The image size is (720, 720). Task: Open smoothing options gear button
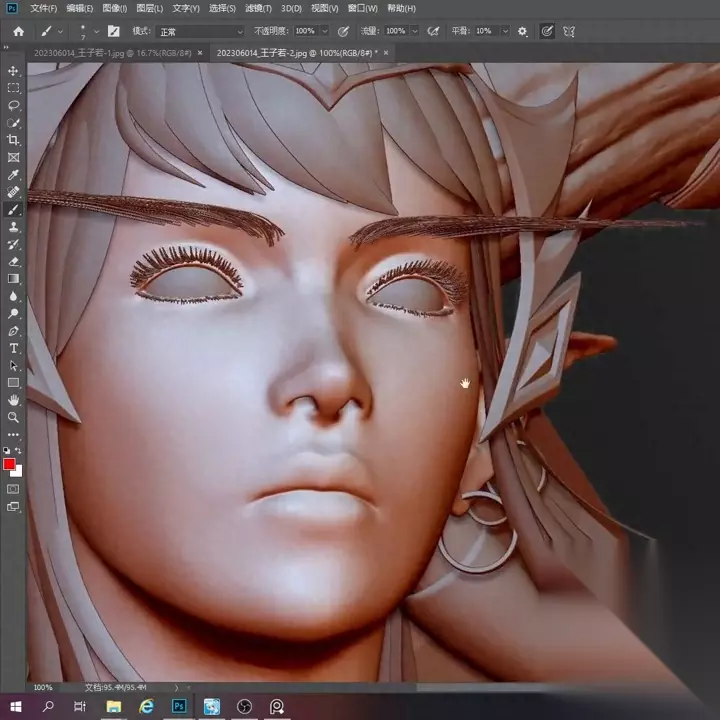coord(522,31)
